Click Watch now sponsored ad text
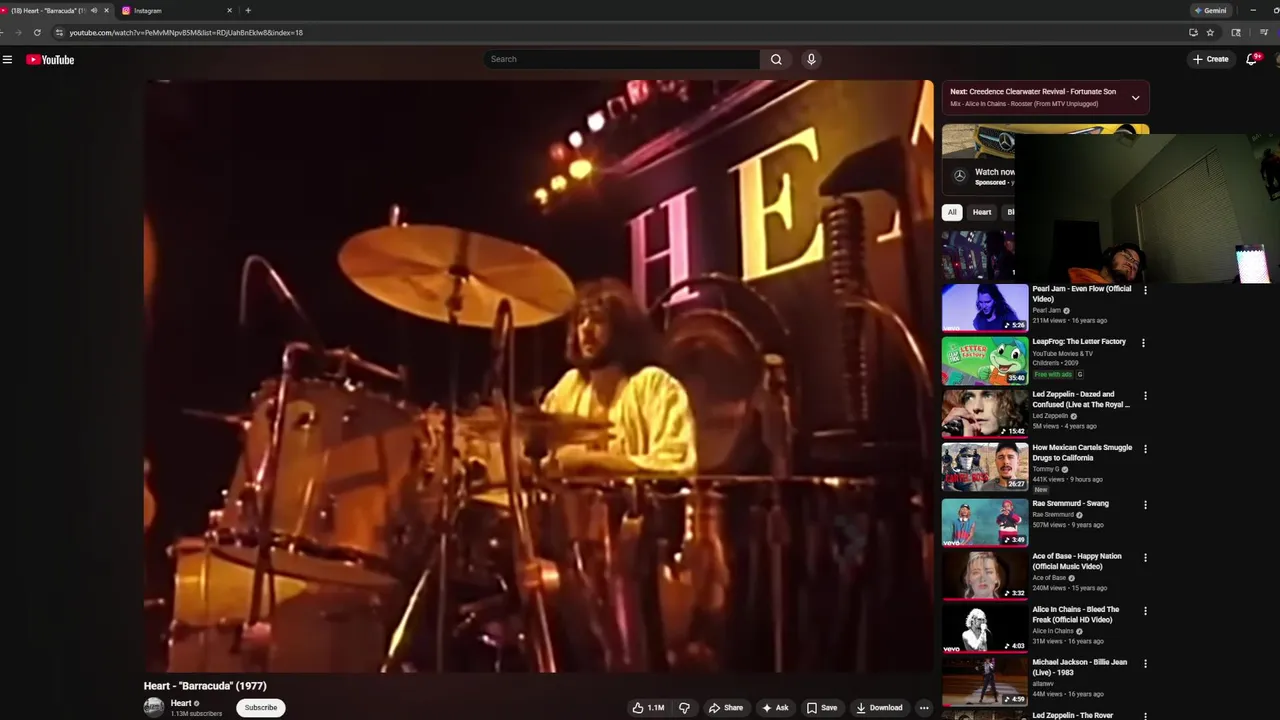1280x720 pixels. 995,172
